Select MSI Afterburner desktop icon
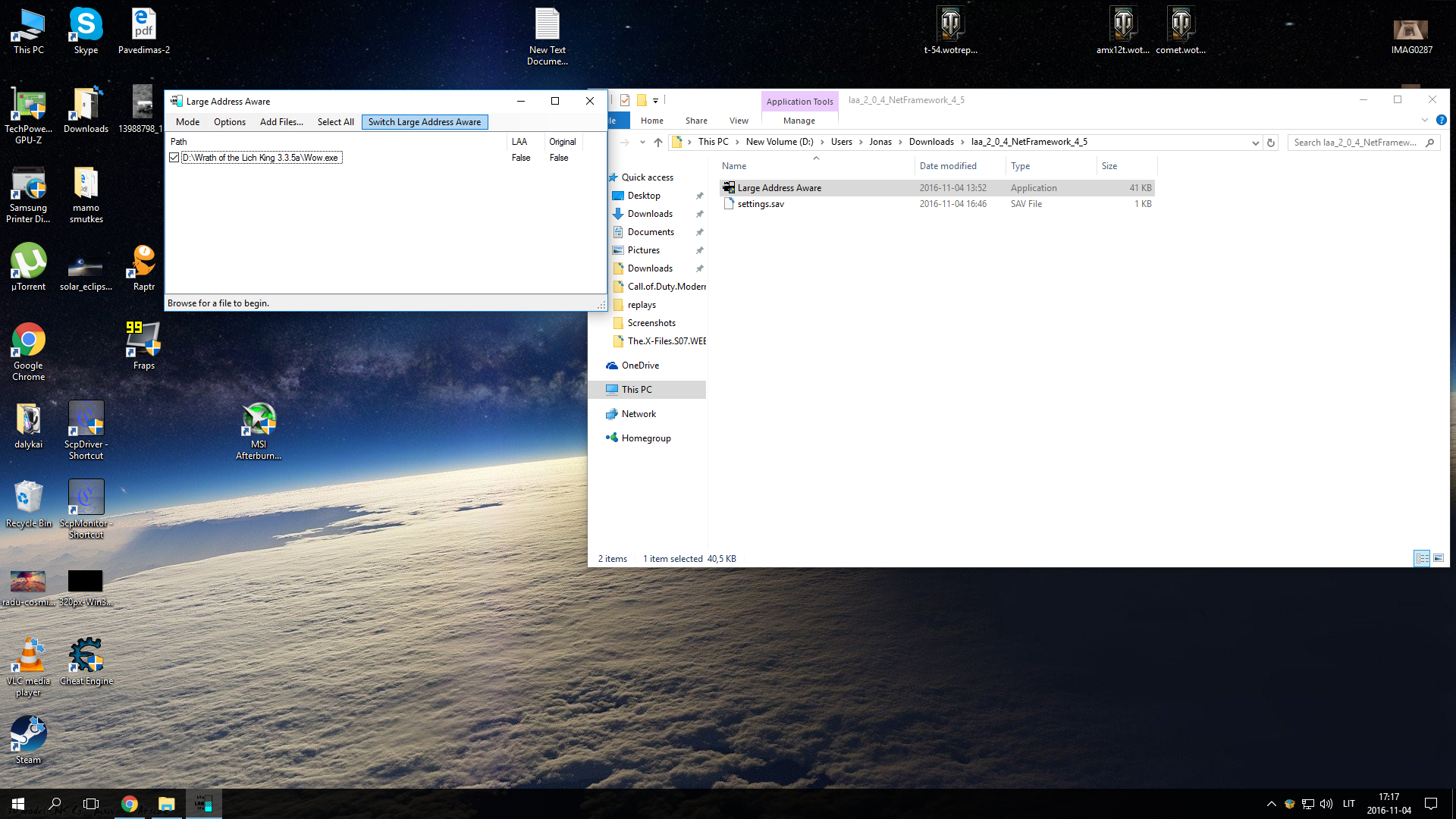This screenshot has width=1456, height=819. pos(259,431)
